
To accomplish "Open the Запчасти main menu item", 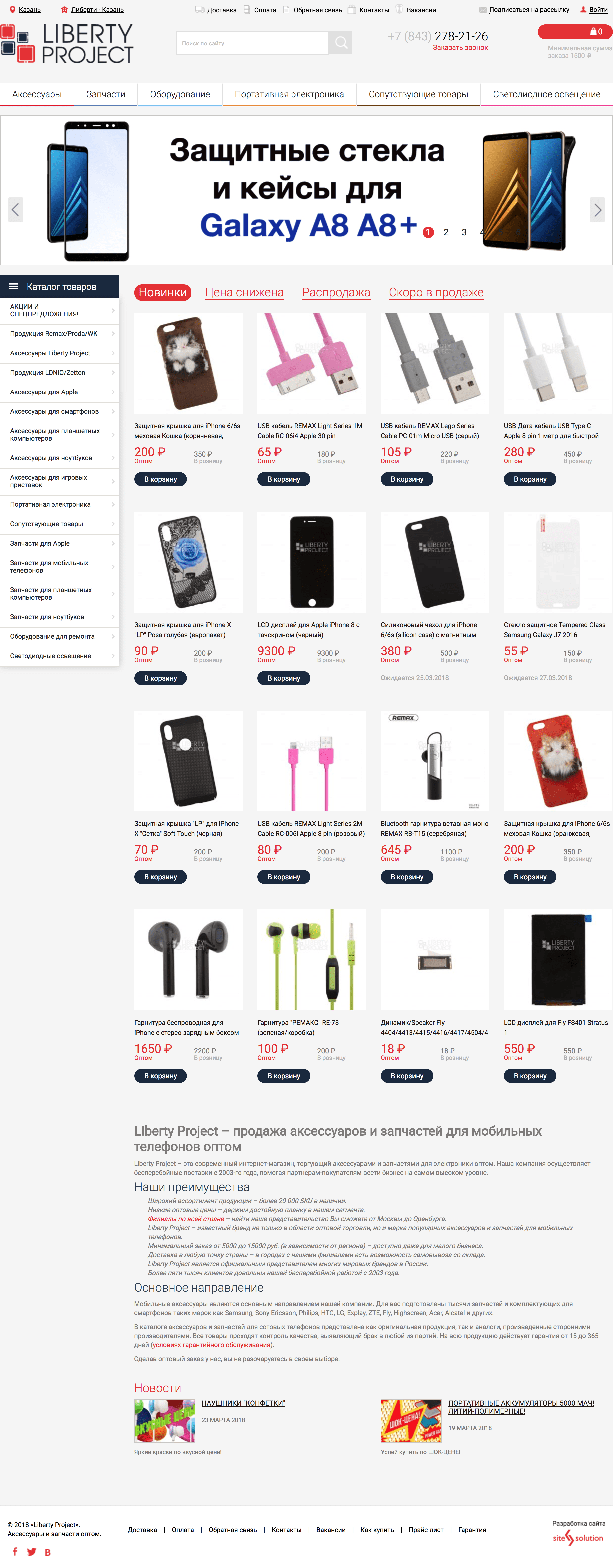I will [106, 94].
